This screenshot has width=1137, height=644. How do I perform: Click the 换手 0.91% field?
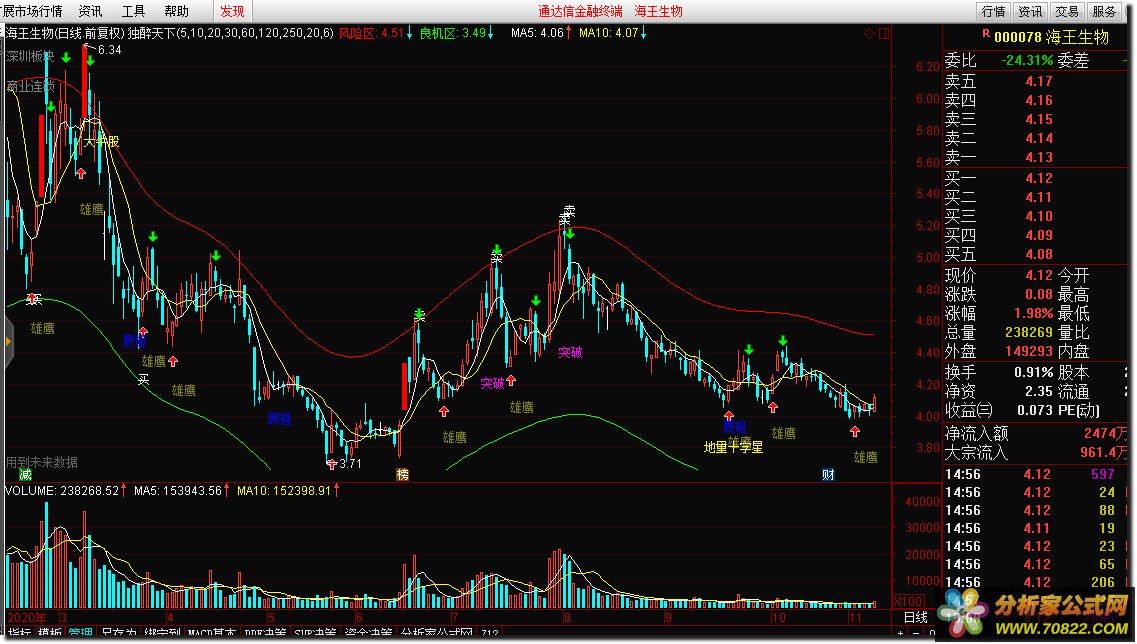[999, 372]
